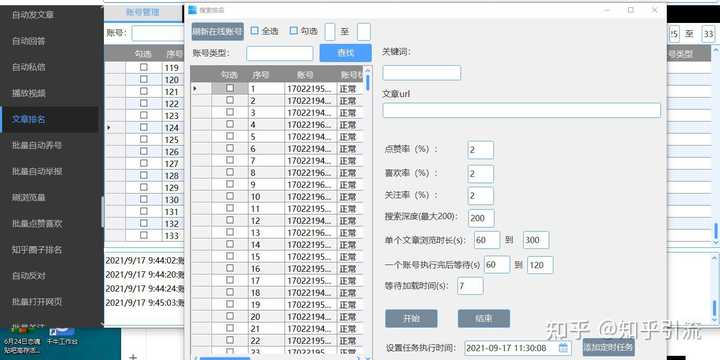Focus the range start field before 至
This screenshot has width=720, height=360.
point(330,32)
